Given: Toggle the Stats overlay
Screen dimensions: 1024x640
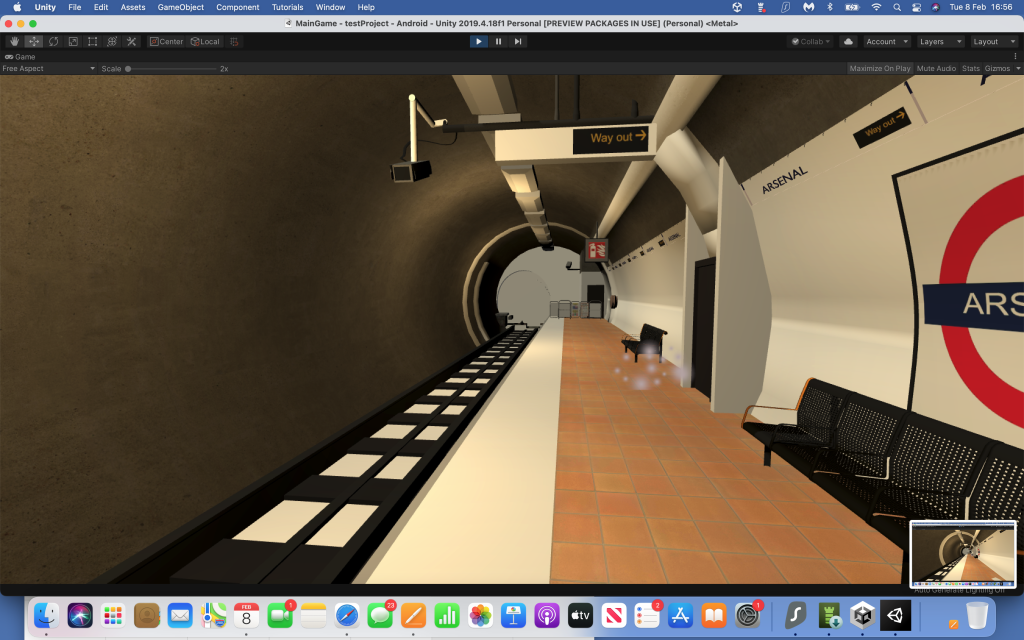Looking at the screenshot, I should [970, 69].
